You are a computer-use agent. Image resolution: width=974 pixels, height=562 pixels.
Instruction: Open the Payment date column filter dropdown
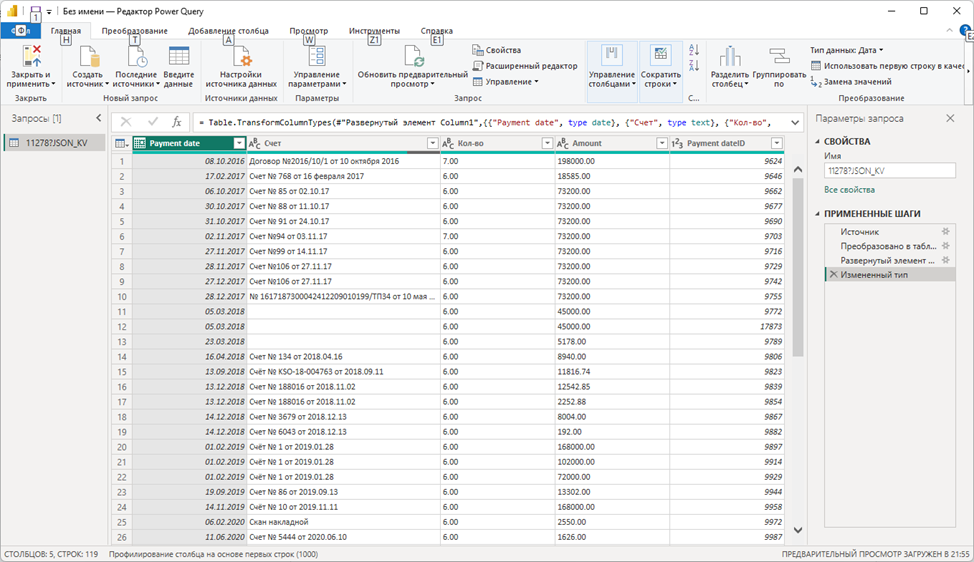(x=239, y=143)
